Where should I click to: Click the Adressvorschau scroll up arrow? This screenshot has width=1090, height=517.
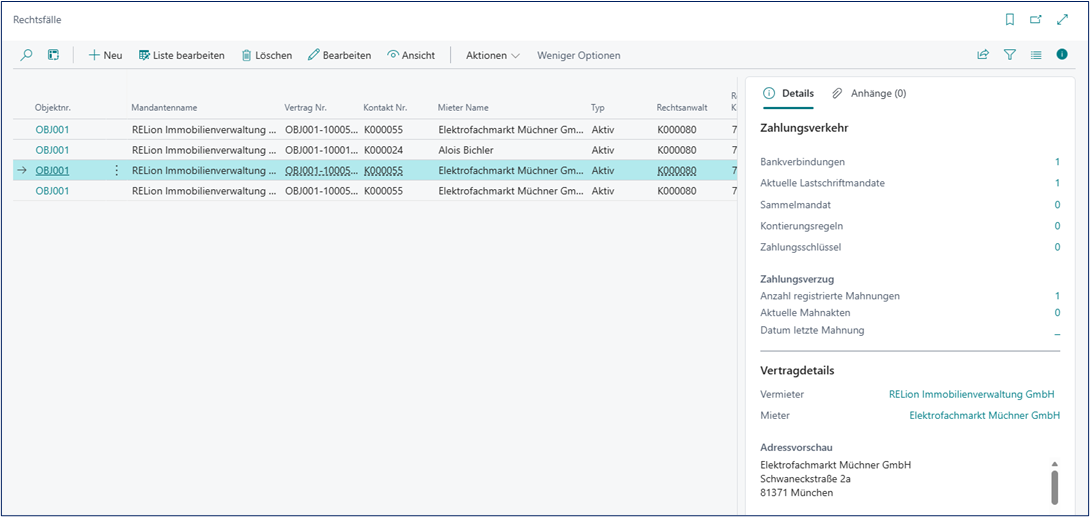click(x=1054, y=463)
